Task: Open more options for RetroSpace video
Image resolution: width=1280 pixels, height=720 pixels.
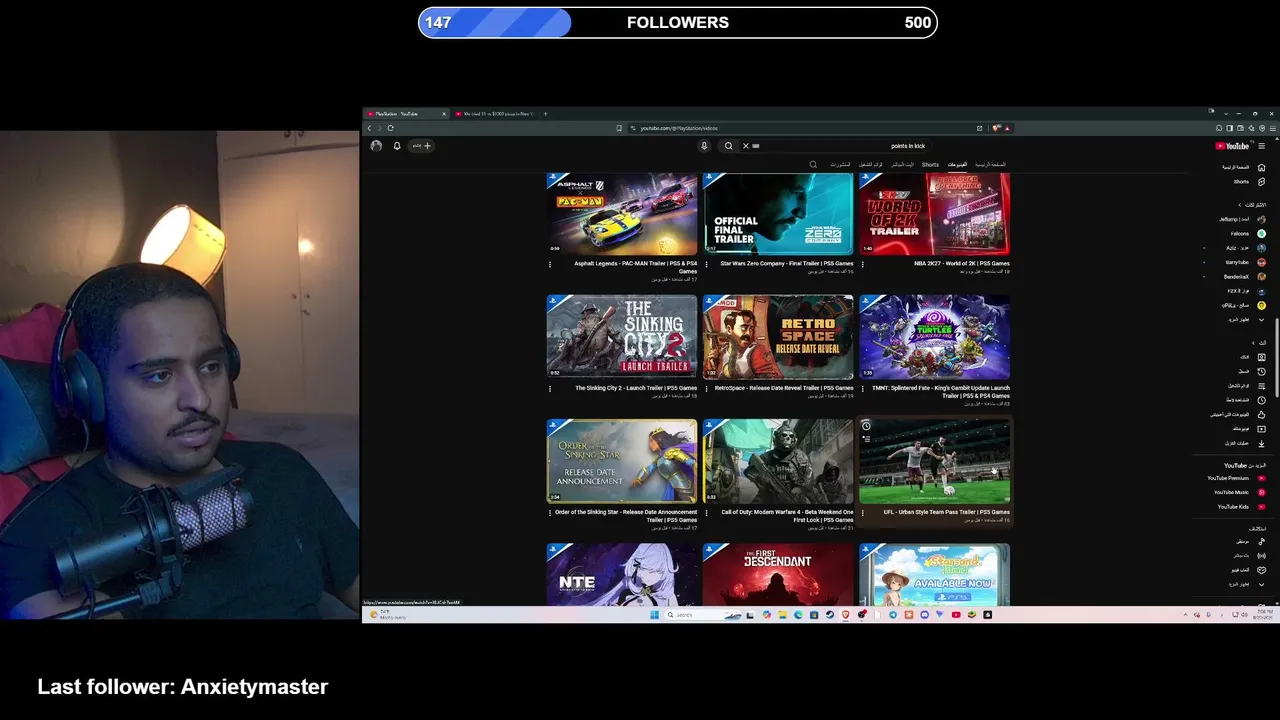Action: point(707,389)
